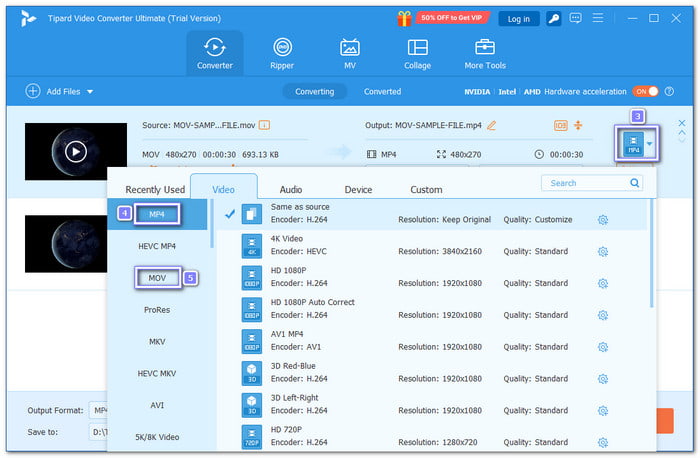700x458 pixels.
Task: Select MP4 format in list
Action: [157, 214]
